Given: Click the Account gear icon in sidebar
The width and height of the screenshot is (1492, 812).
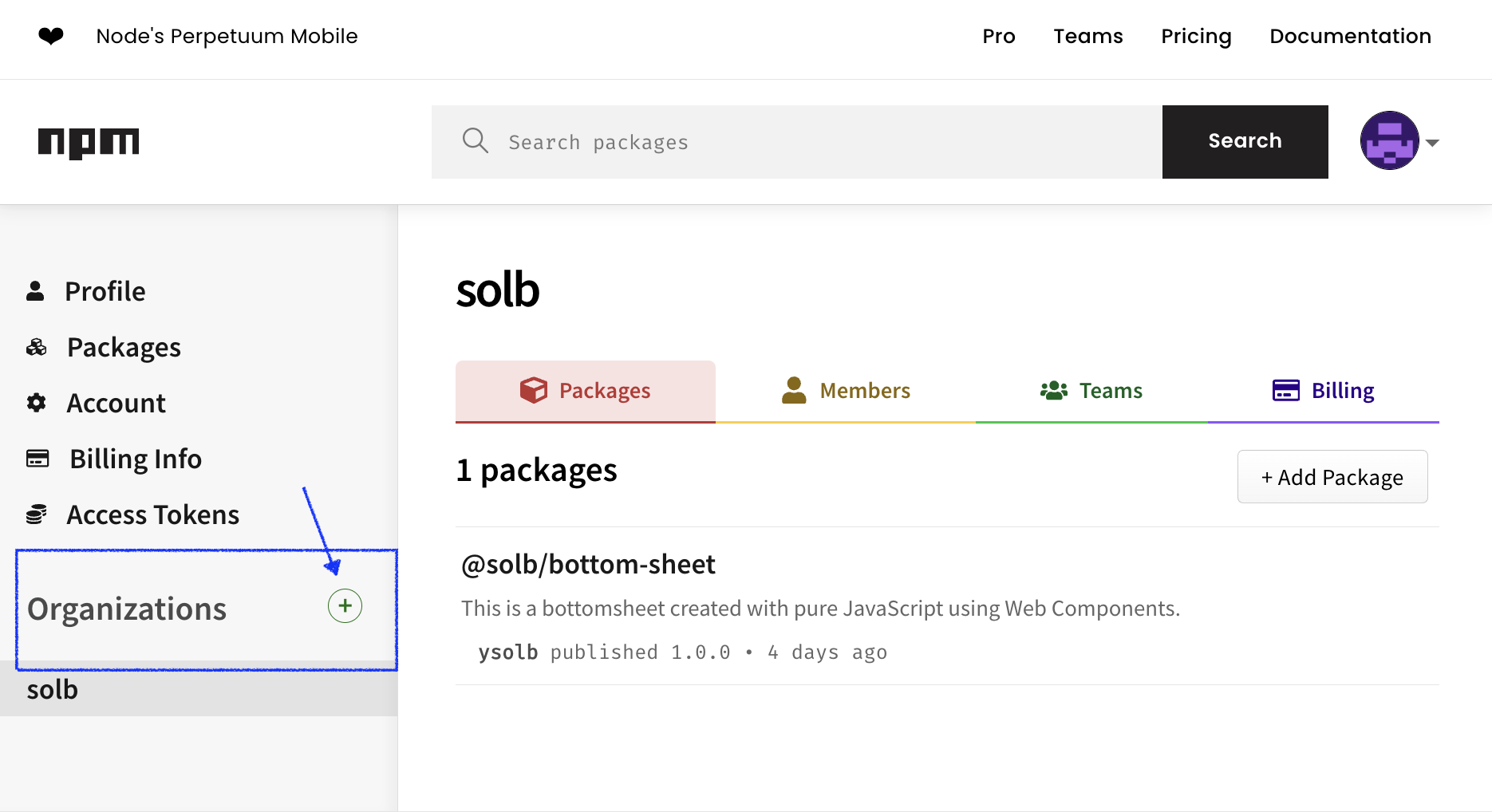Looking at the screenshot, I should point(36,403).
